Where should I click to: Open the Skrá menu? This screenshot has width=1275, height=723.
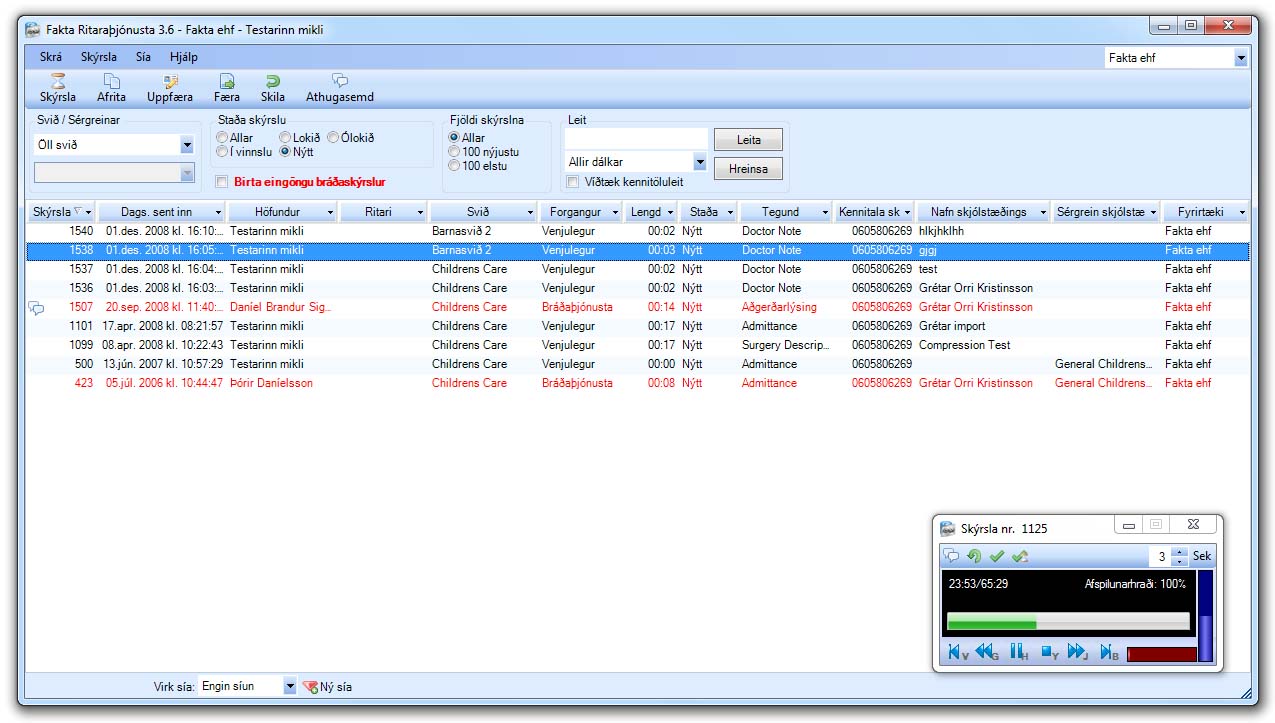(50, 57)
